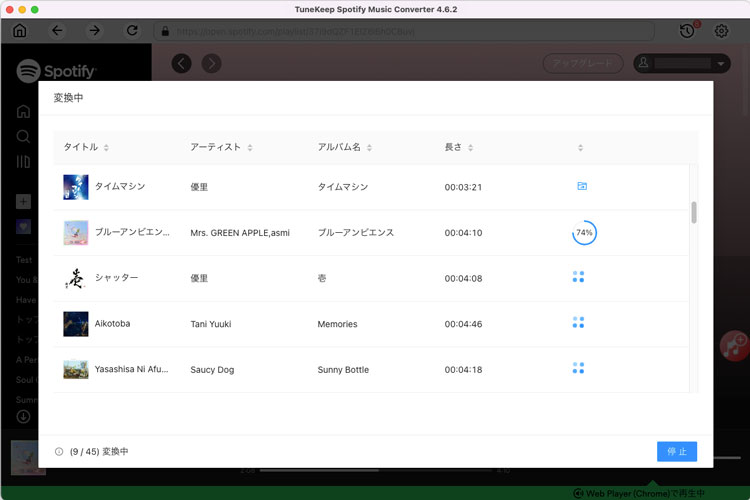Click the red add-music floating button
This screenshot has width=750, height=500.
[x=734, y=345]
